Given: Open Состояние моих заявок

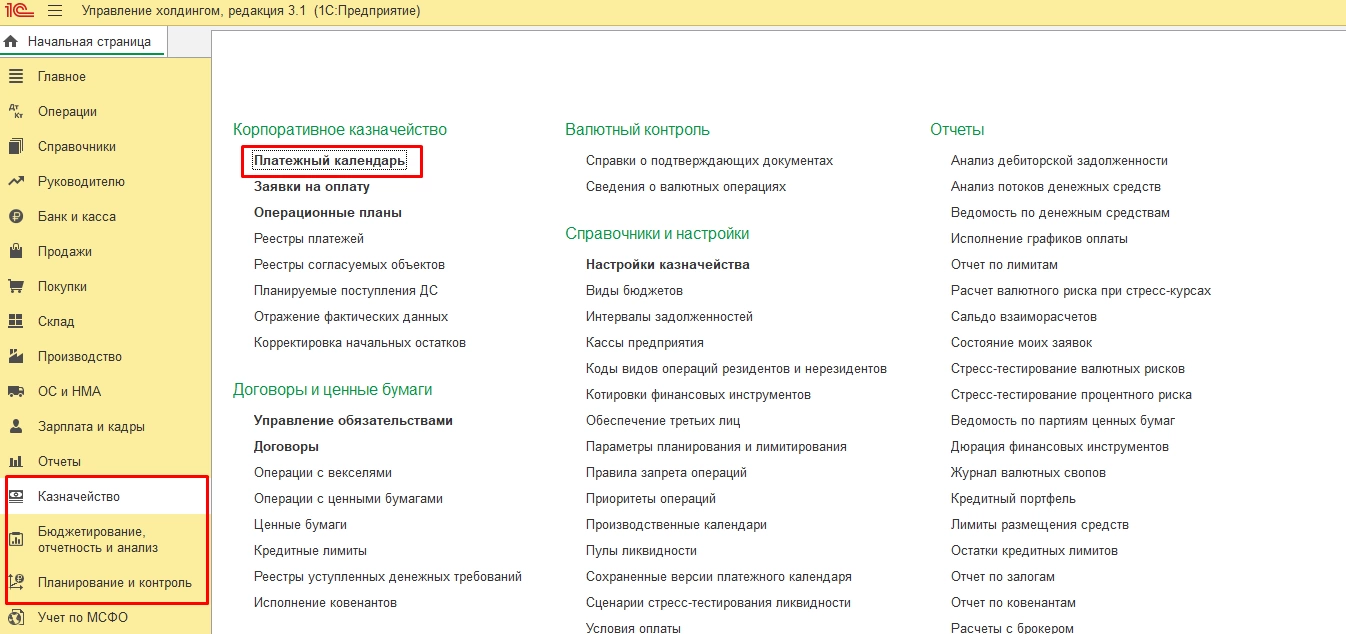Looking at the screenshot, I should [1021, 343].
